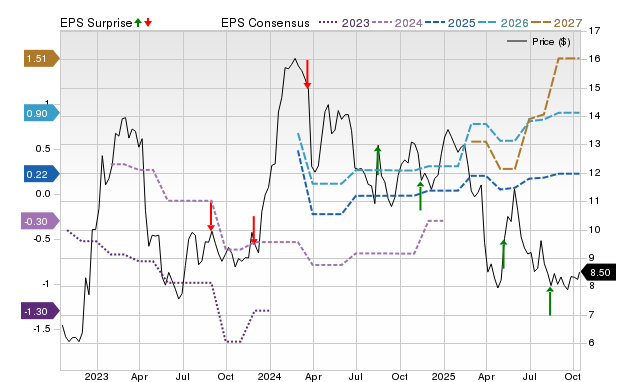The width and height of the screenshot is (640, 382).
Task: Click the green up arrow in EPS Surprise legend
Action: [x=138, y=22]
